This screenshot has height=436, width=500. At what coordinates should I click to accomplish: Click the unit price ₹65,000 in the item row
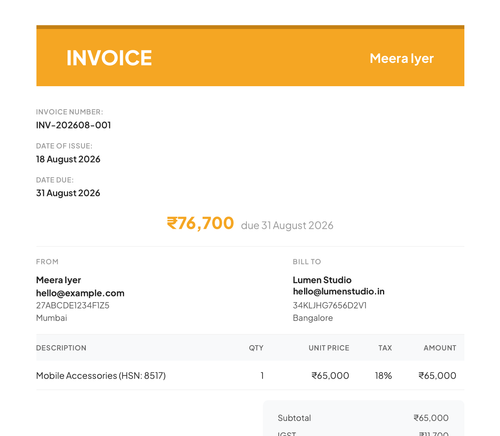330,376
